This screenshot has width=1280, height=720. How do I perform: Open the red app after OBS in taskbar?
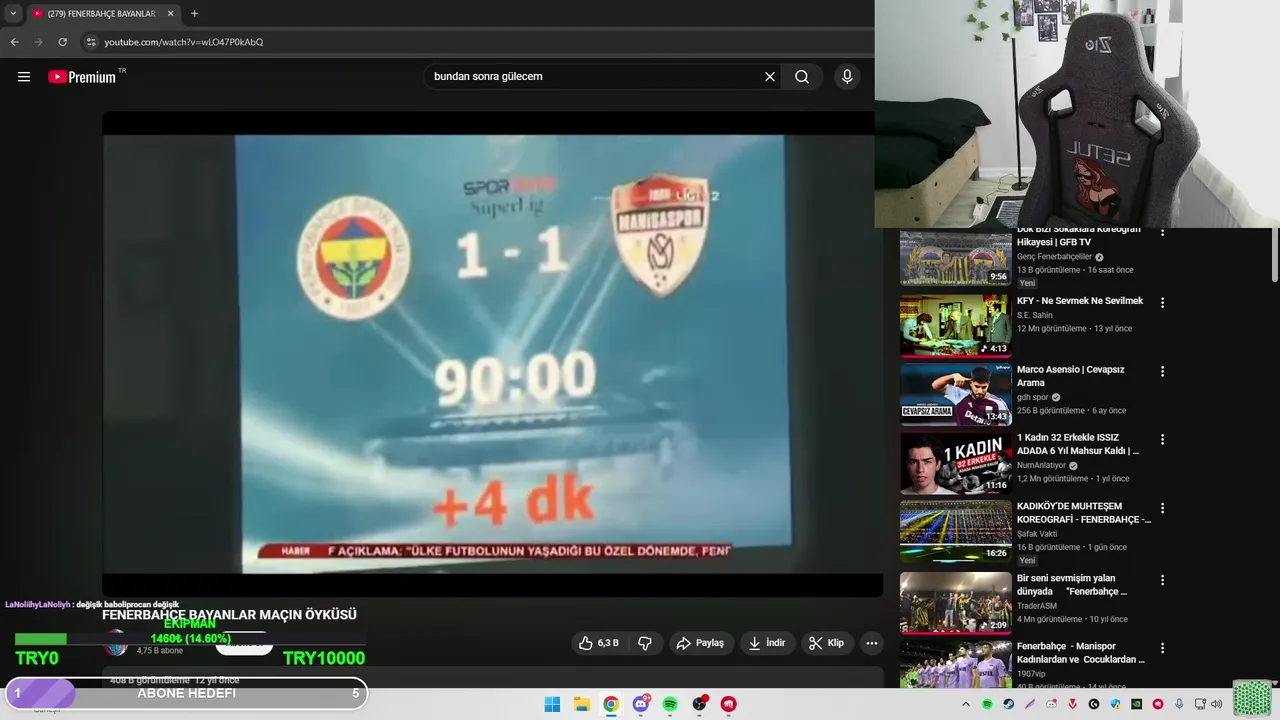point(729,704)
